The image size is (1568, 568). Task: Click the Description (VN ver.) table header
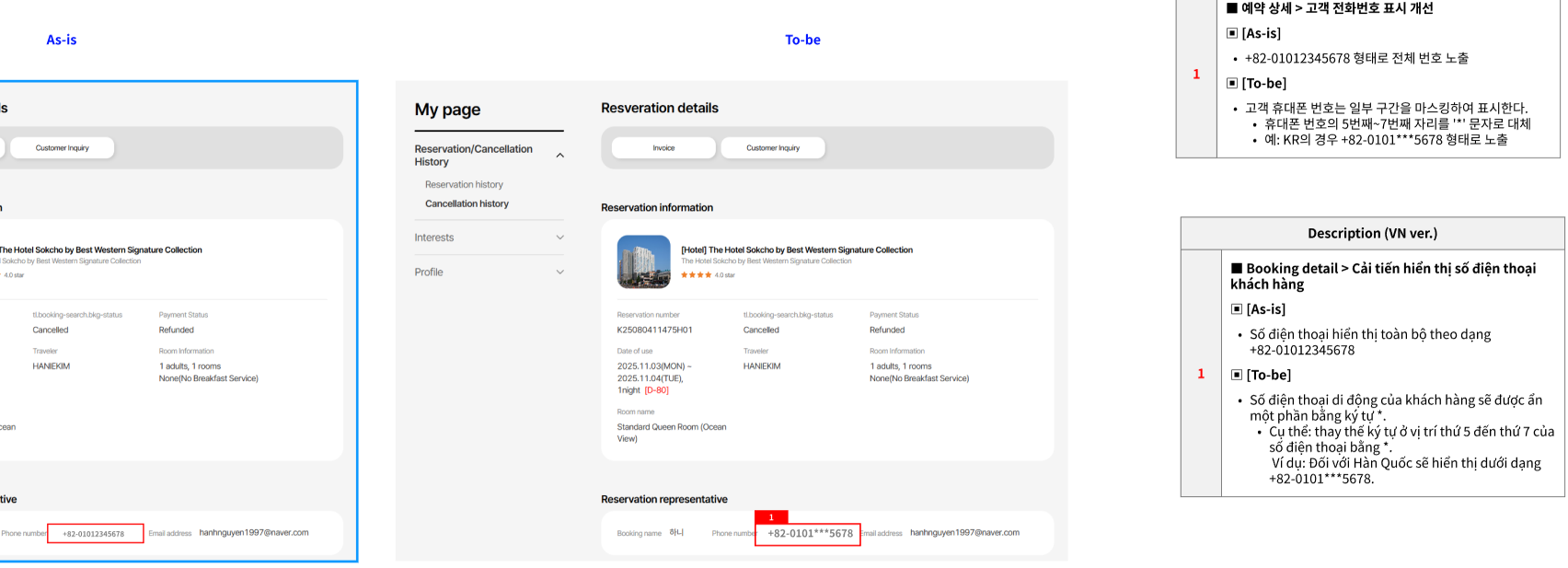tap(1372, 234)
